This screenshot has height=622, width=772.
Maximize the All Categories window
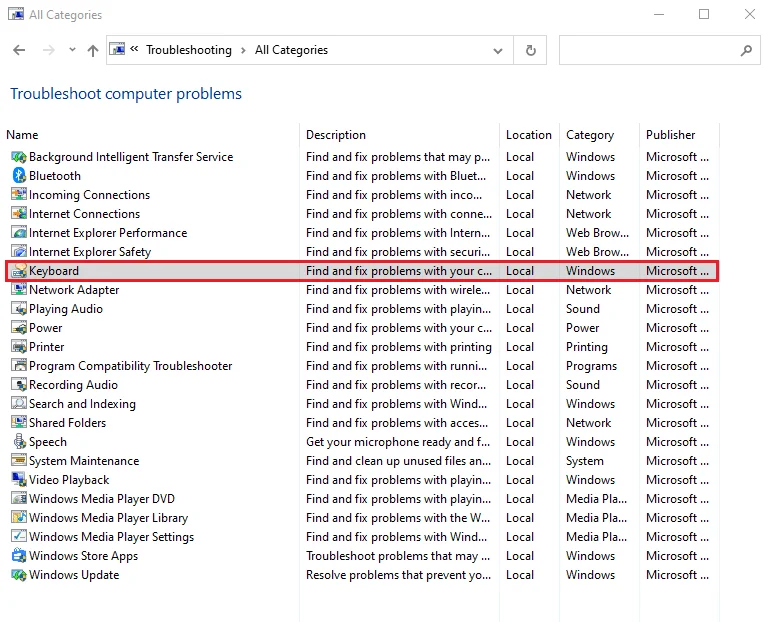pyautogui.click(x=704, y=14)
